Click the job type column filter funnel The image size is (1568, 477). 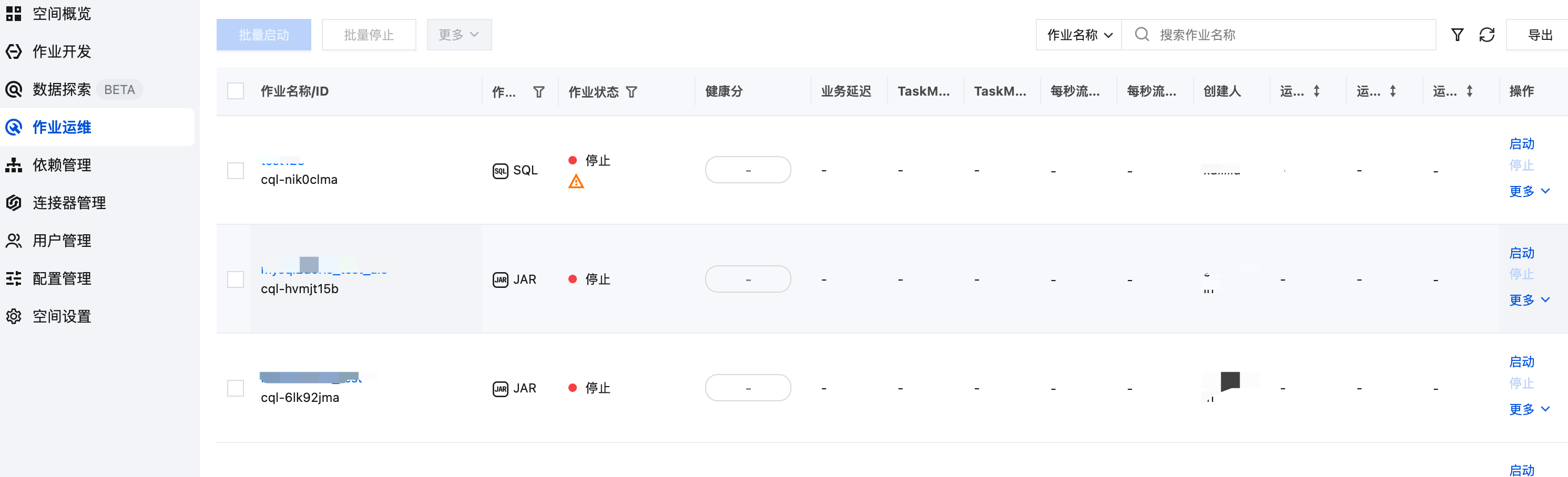pyautogui.click(x=538, y=92)
